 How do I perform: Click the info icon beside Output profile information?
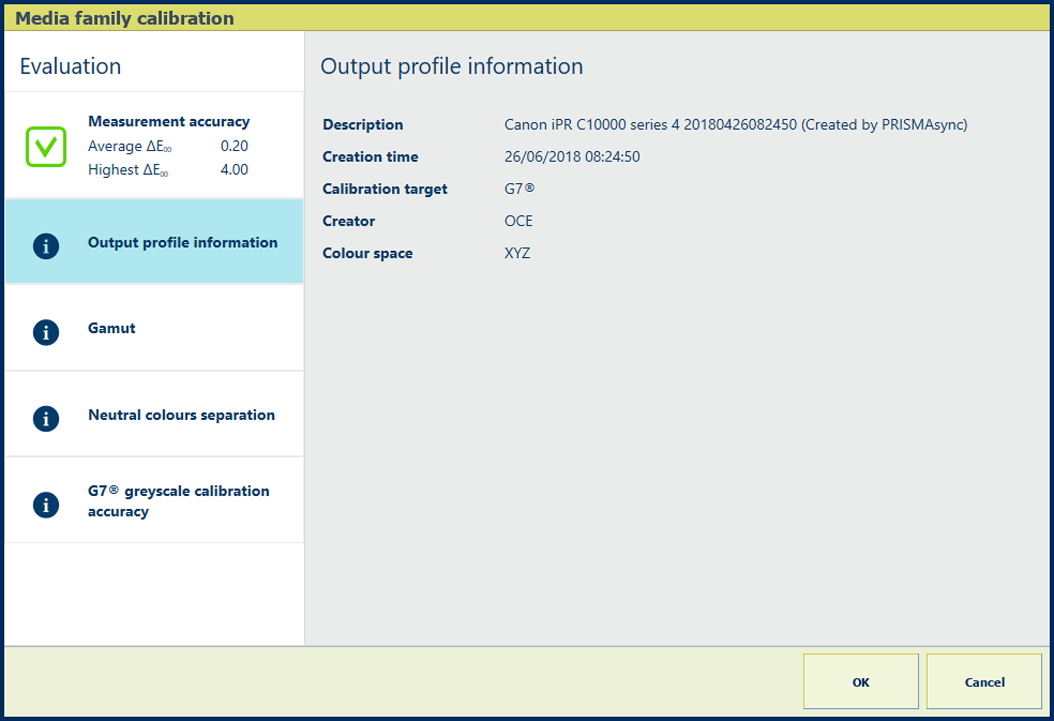coord(46,246)
